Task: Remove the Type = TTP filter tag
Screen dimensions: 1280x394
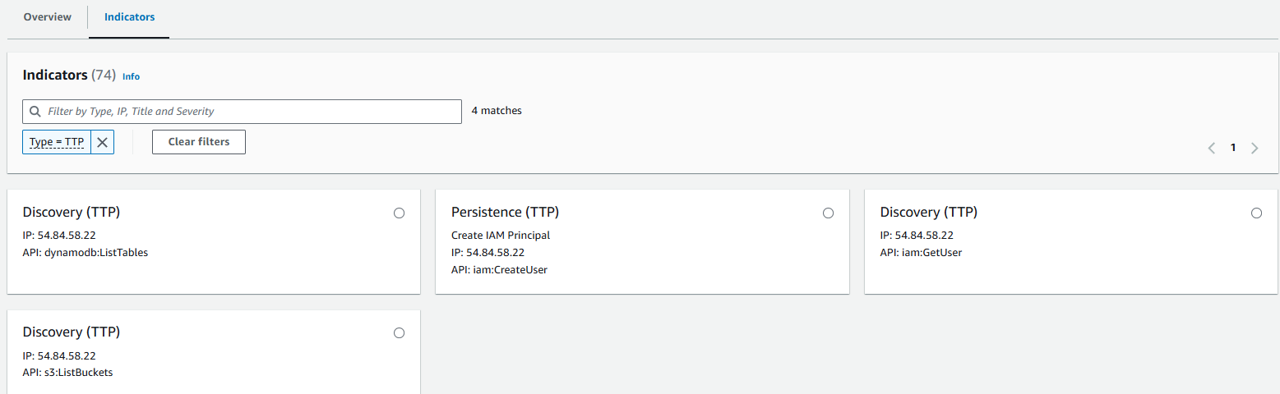Action: (x=102, y=142)
